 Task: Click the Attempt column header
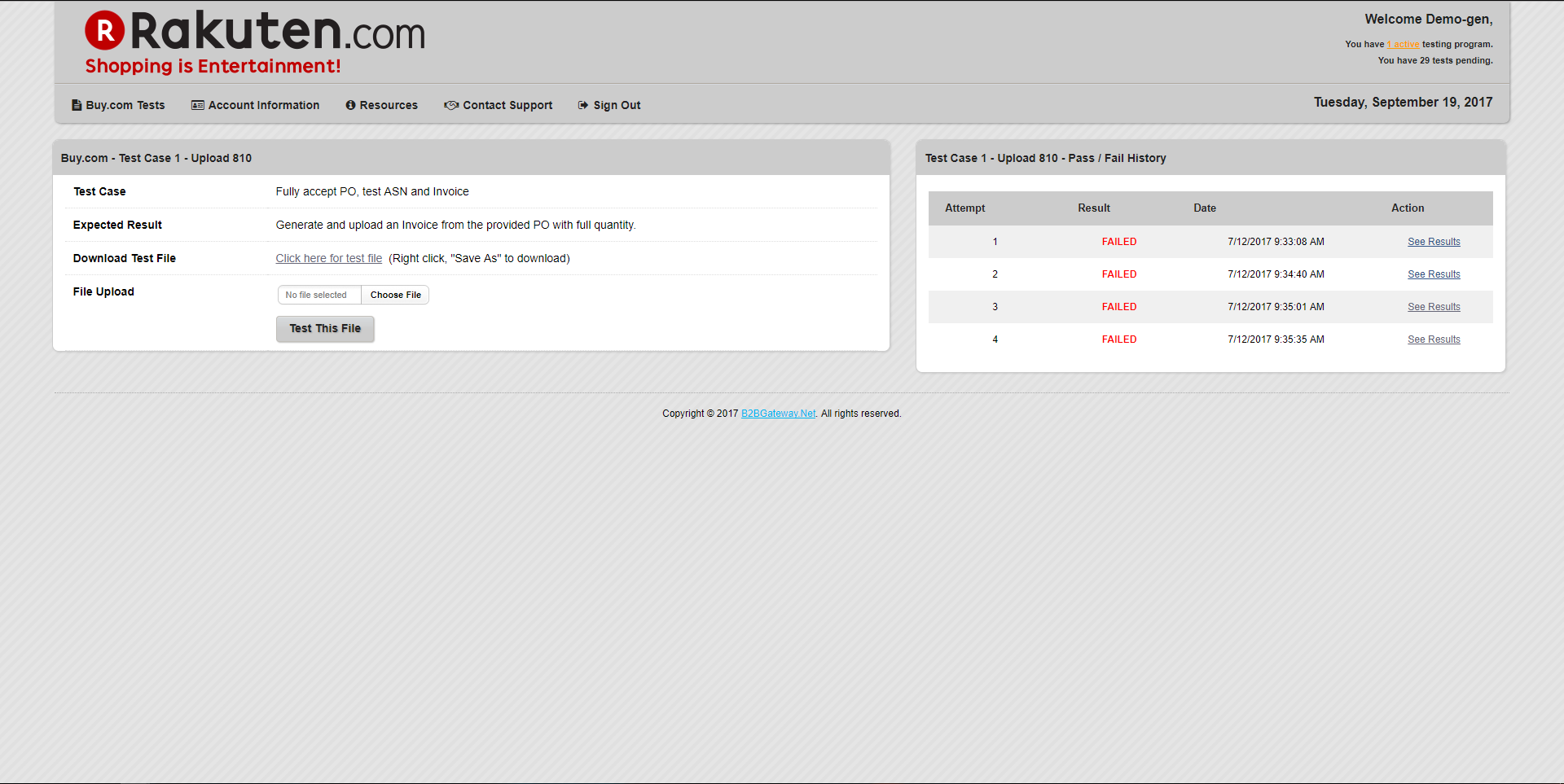[x=965, y=208]
